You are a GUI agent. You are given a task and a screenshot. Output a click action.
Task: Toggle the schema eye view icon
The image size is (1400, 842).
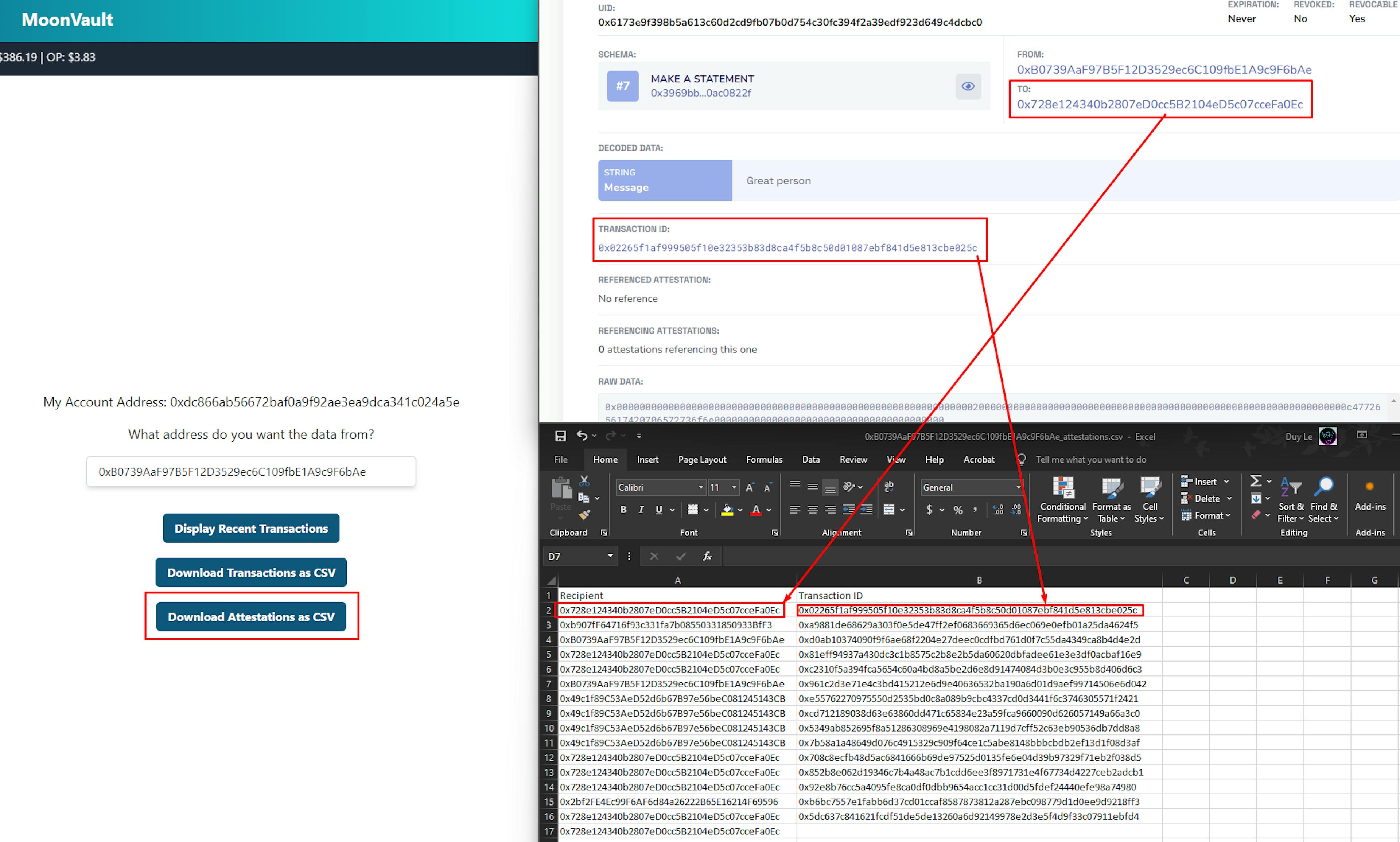pos(968,86)
